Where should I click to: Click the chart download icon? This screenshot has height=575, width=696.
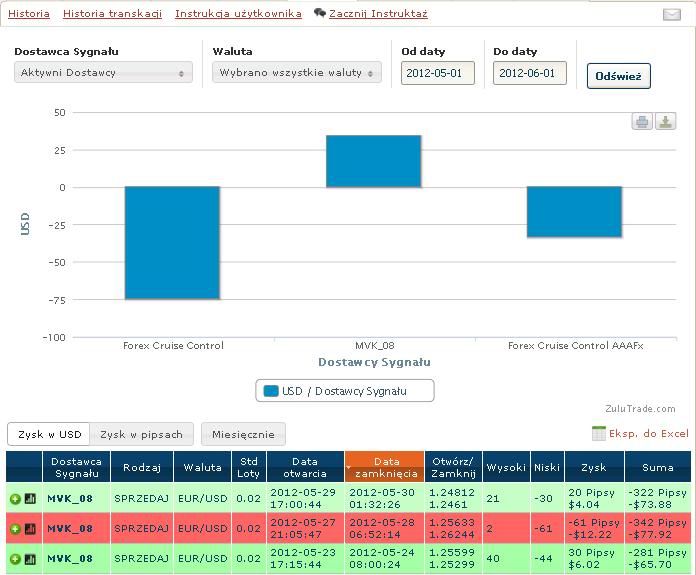tap(665, 121)
